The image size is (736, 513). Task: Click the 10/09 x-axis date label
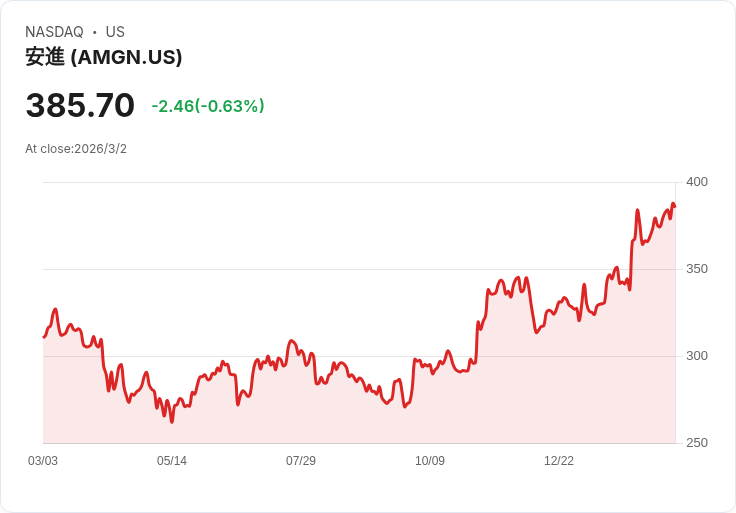(430, 461)
